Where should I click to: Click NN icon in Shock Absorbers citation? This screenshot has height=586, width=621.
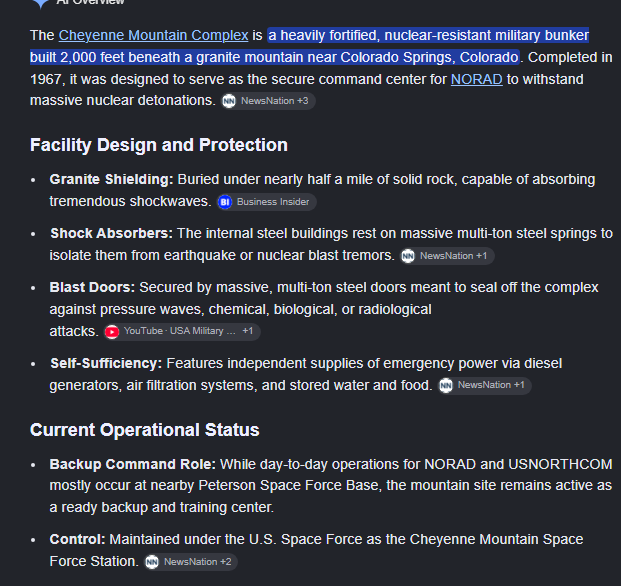408,256
